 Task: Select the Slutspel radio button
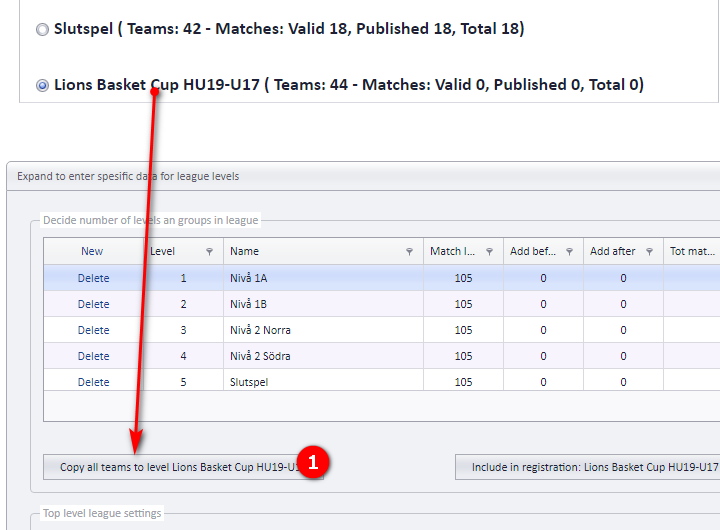point(42,30)
